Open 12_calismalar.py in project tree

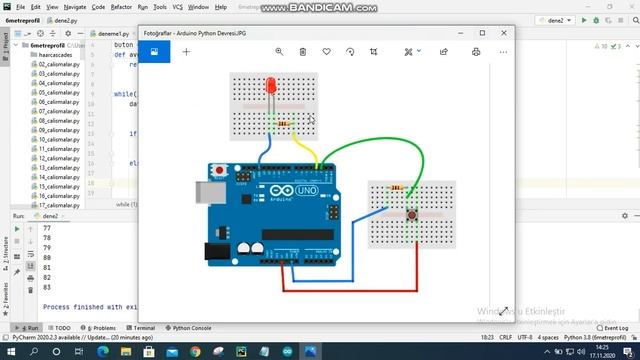click(55, 158)
